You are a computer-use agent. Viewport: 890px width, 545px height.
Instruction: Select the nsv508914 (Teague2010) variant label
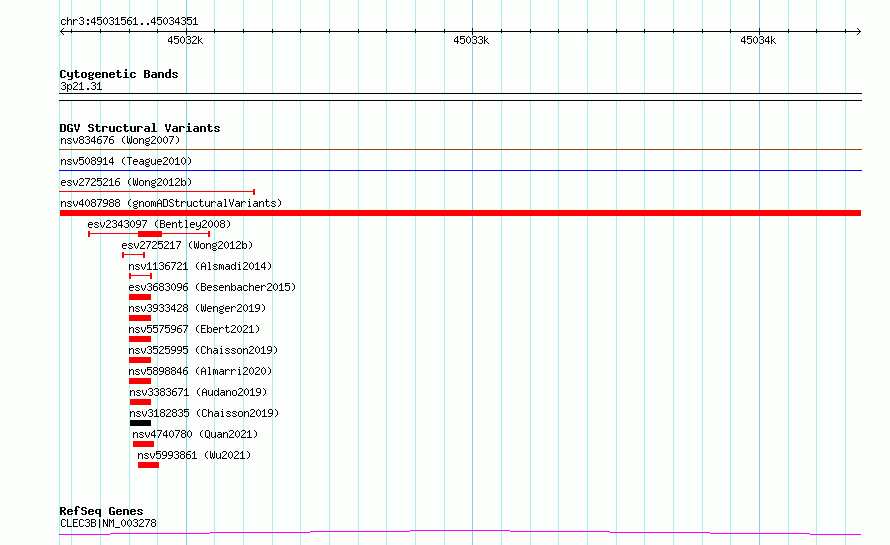click(126, 161)
